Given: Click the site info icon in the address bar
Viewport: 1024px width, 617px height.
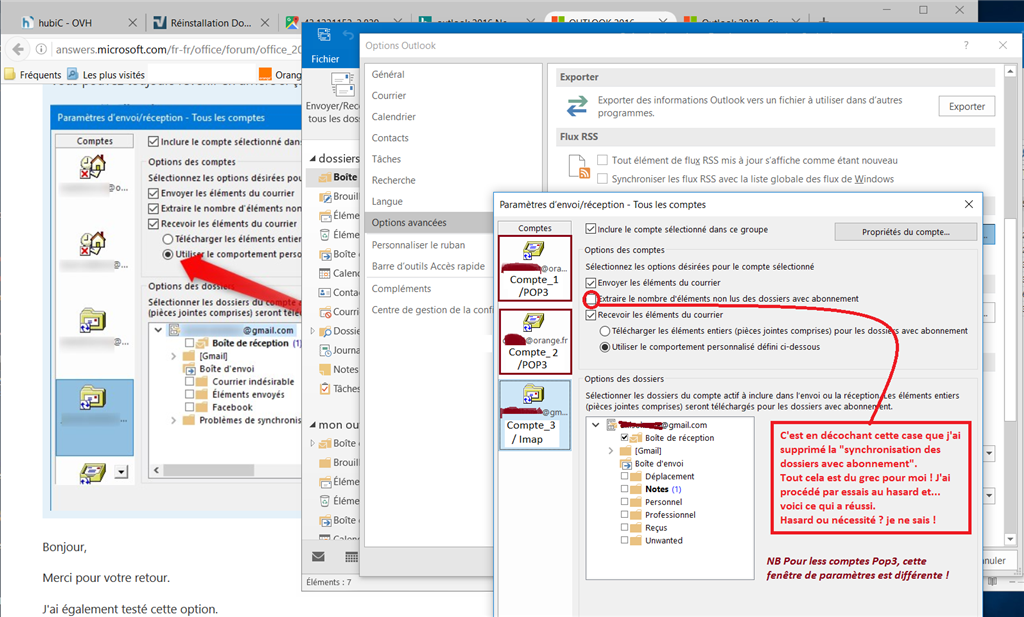Looking at the screenshot, I should 41,49.
